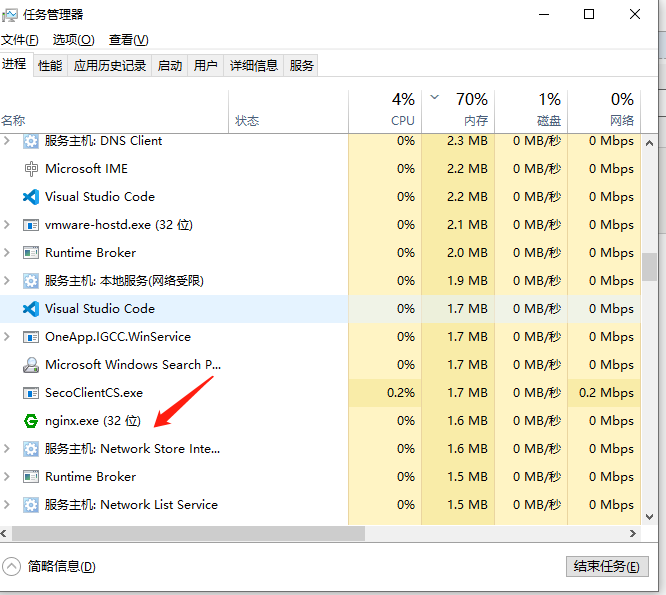This screenshot has width=666, height=595.
Task: Click the SecoClientCS.exe icon
Action: [31, 393]
